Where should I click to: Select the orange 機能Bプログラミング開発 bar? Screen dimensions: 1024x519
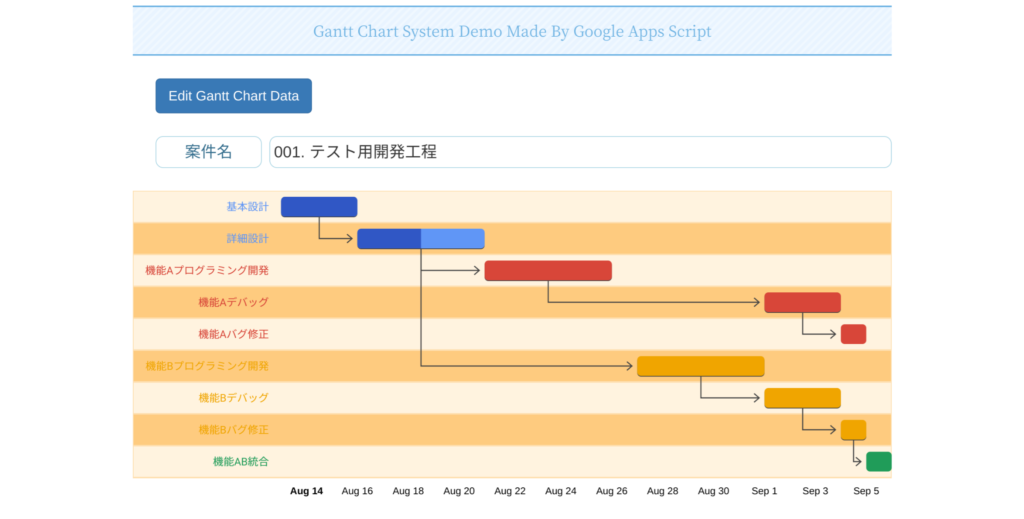(x=700, y=366)
